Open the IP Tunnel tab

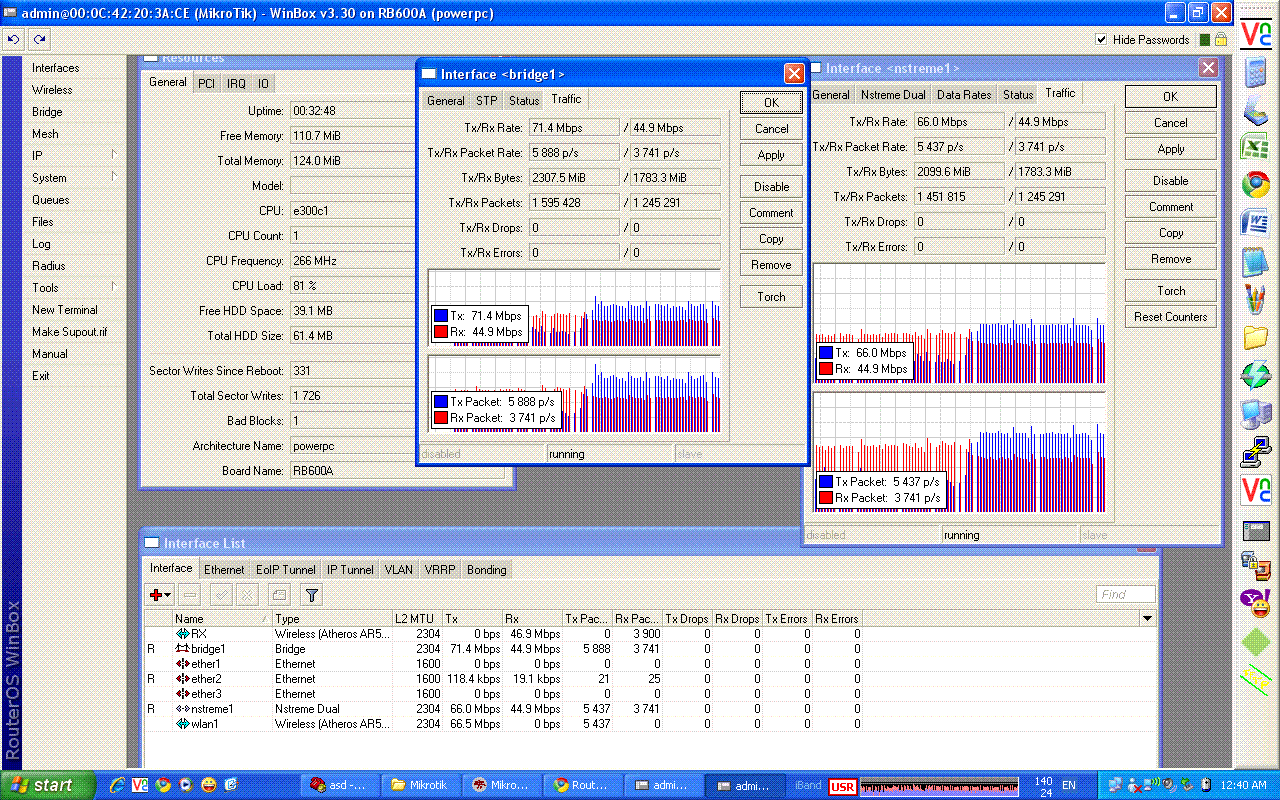click(350, 570)
